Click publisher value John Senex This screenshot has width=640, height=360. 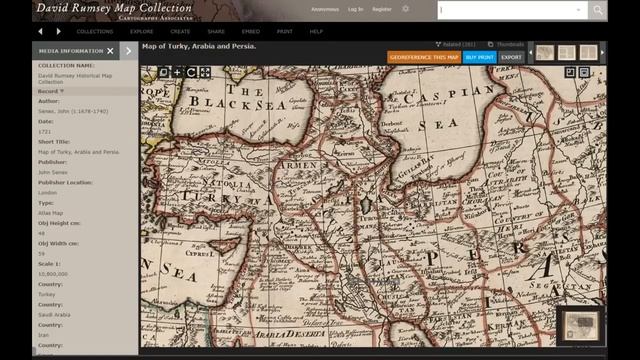coord(53,172)
